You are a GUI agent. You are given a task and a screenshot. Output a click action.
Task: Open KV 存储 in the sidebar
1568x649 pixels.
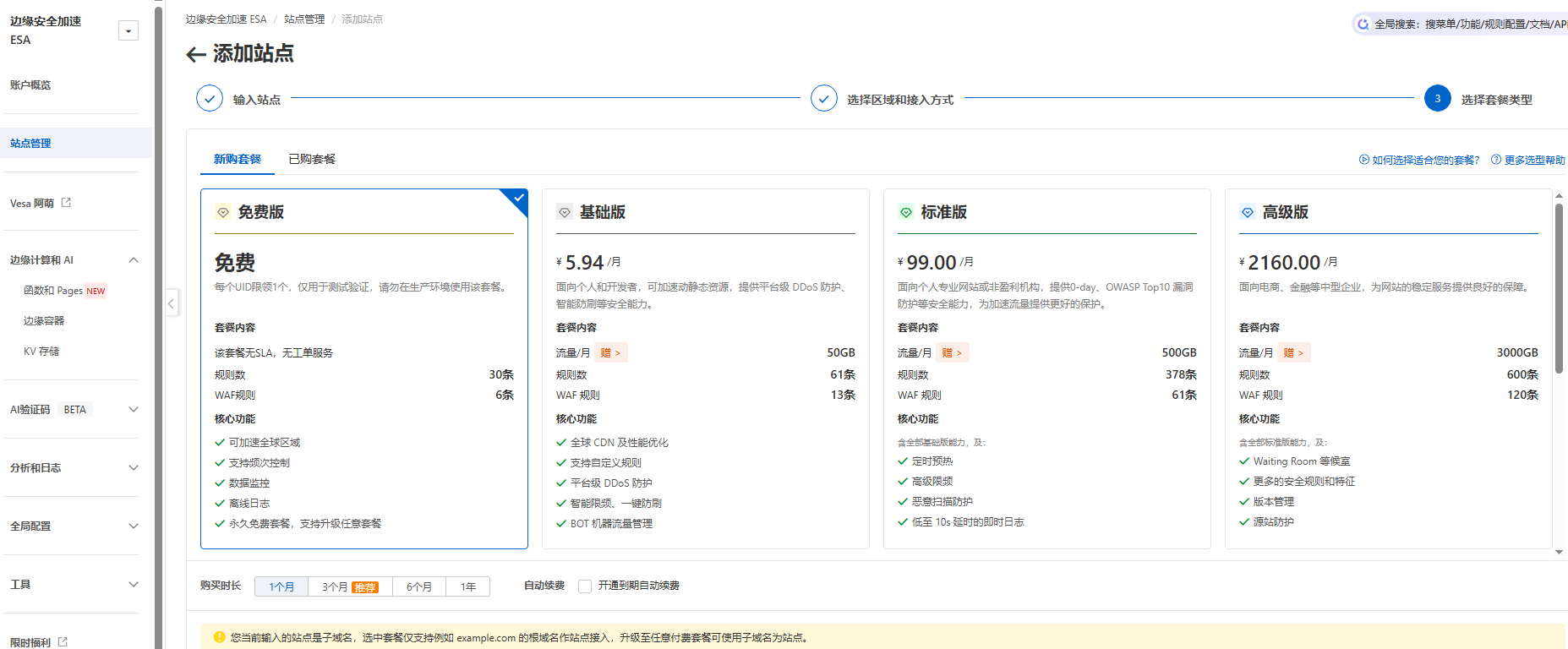(41, 352)
